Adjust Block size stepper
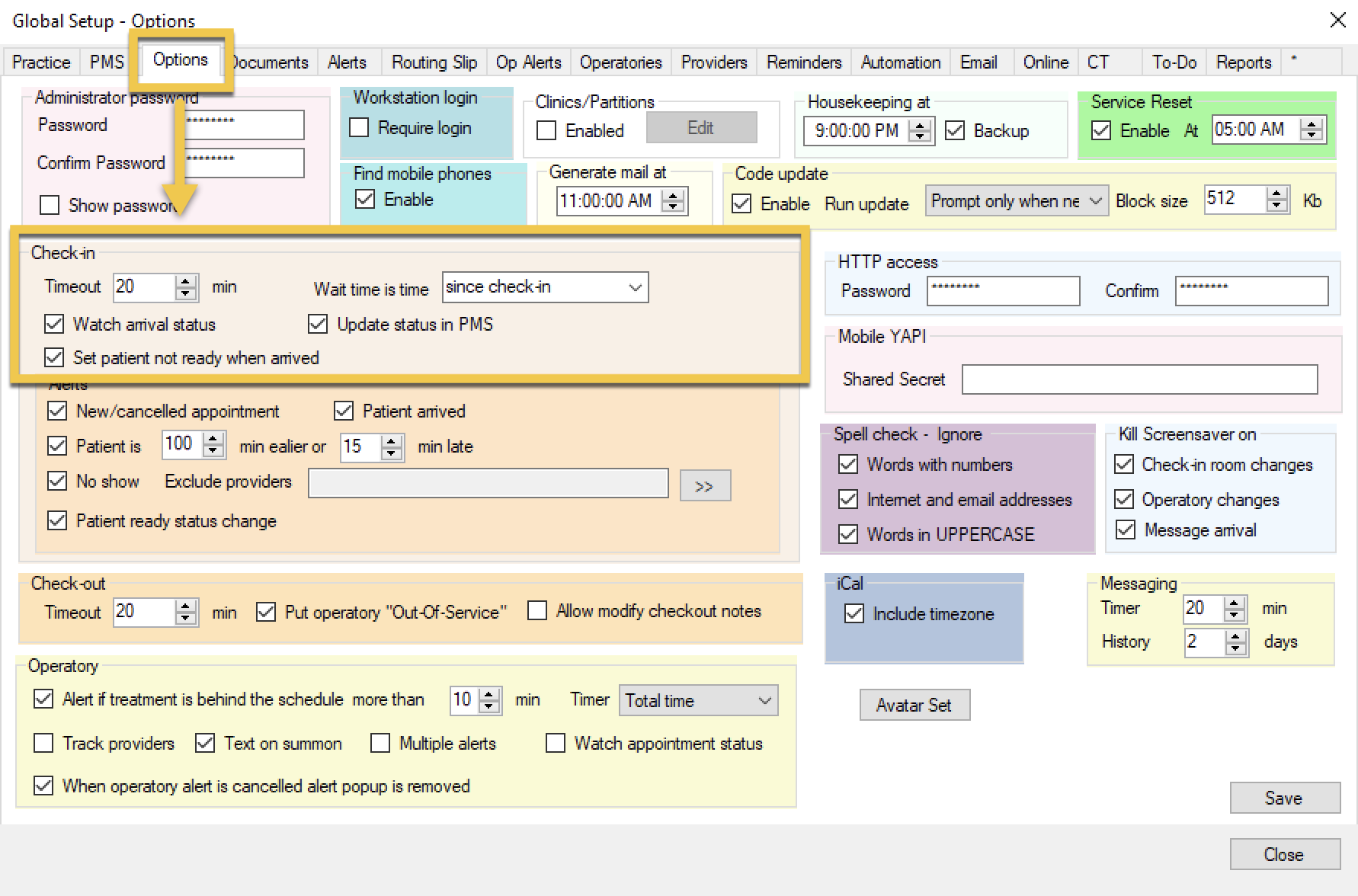 (1276, 200)
